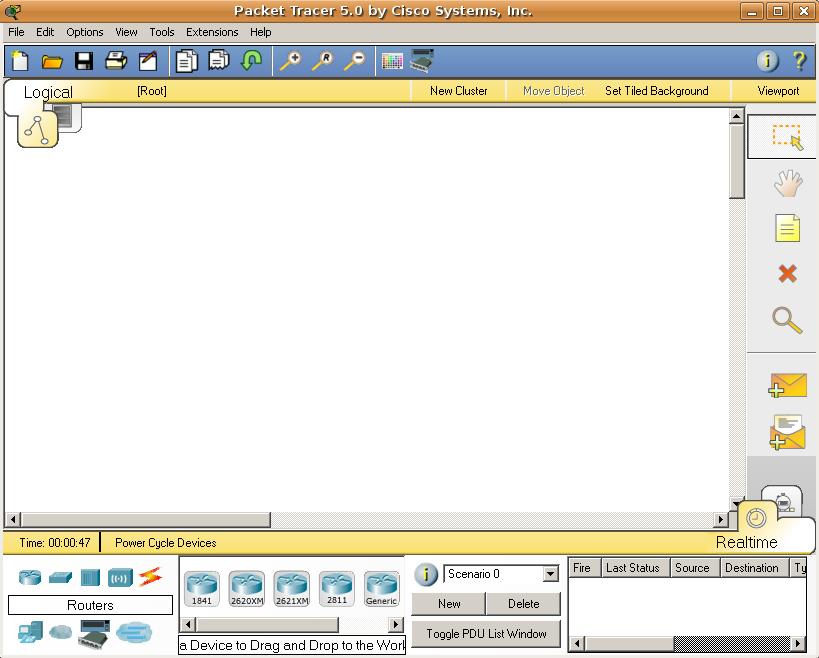Open the File menu
The height and width of the screenshot is (658, 819).
pyautogui.click(x=16, y=32)
